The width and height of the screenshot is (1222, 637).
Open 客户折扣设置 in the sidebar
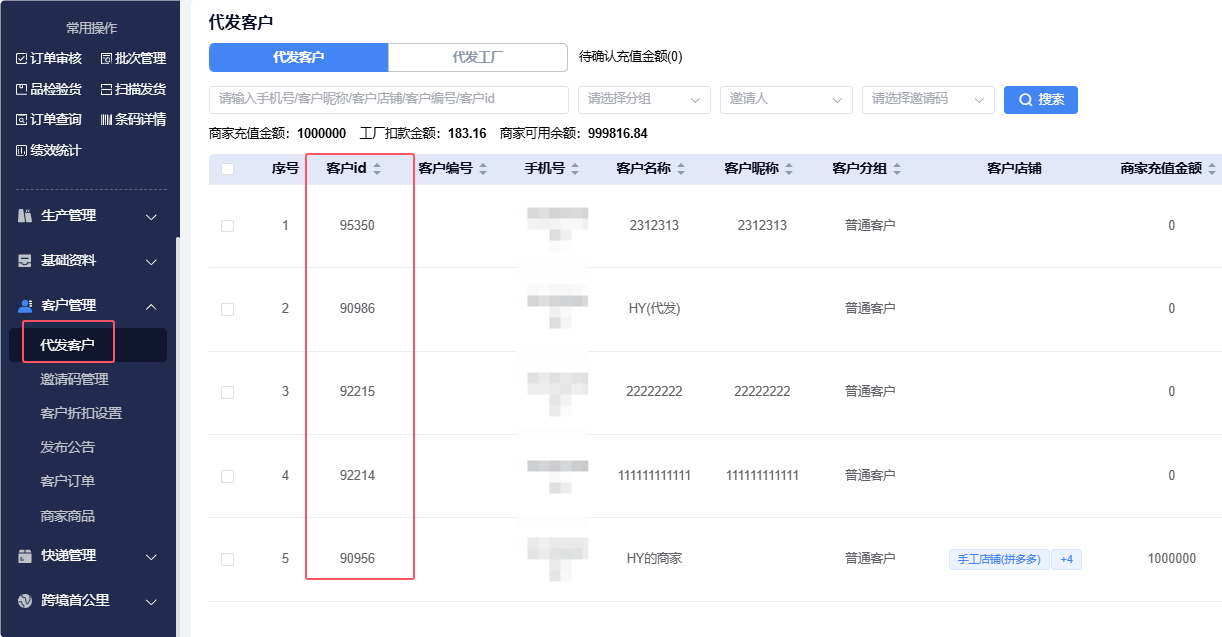coord(81,413)
